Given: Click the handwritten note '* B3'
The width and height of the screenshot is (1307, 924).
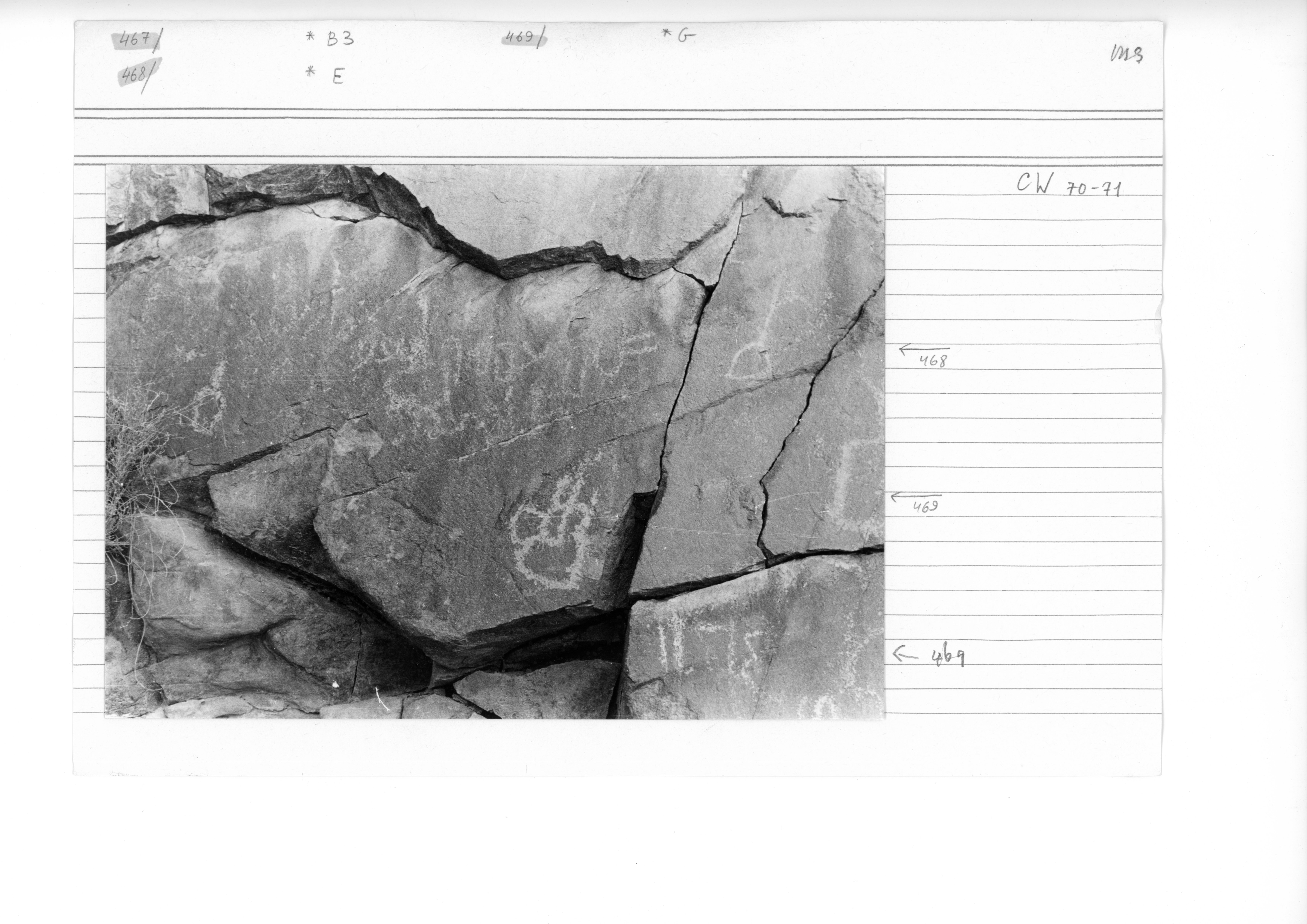Looking at the screenshot, I should [x=330, y=39].
